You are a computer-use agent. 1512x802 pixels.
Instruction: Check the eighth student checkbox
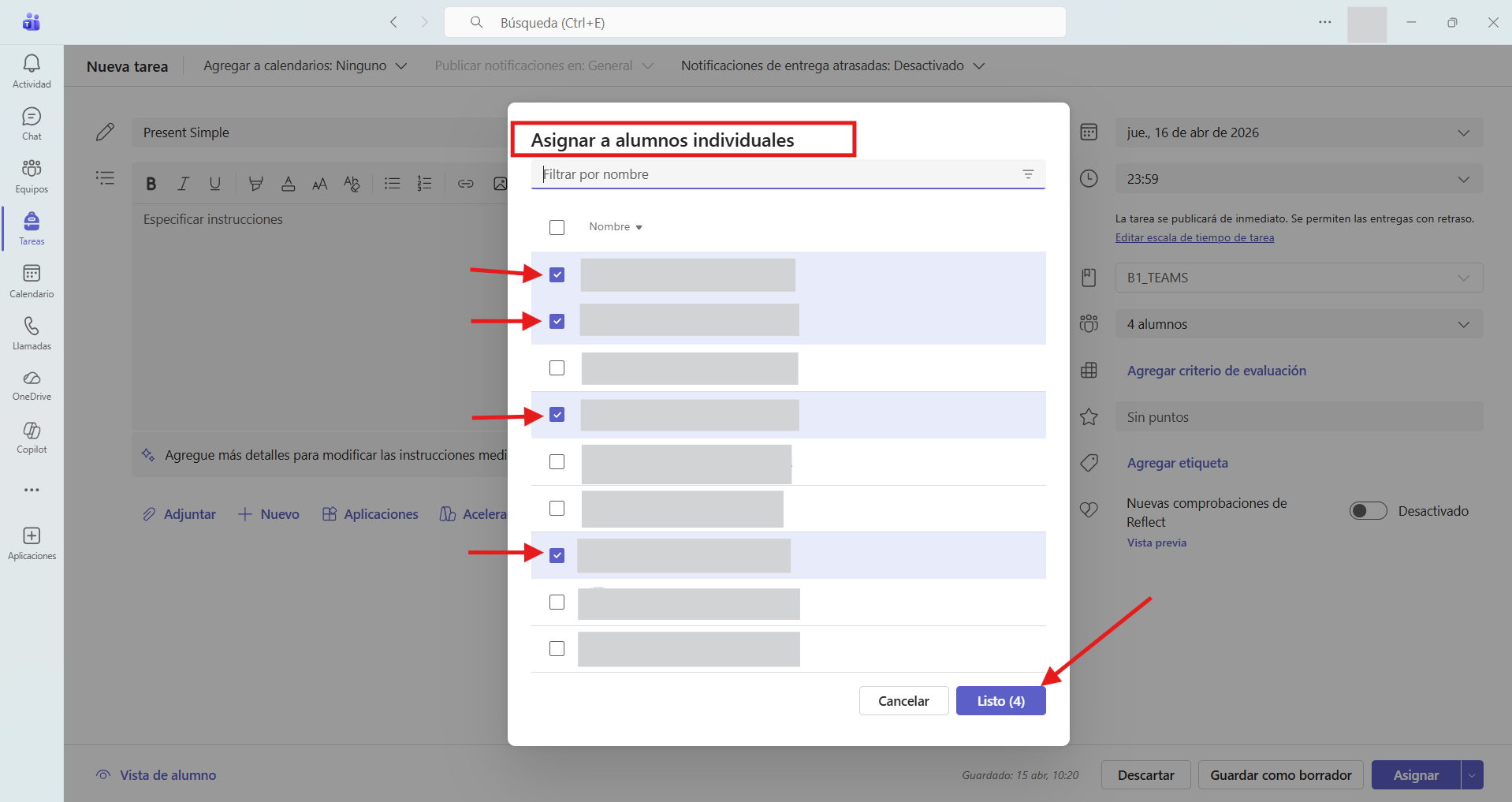pyautogui.click(x=557, y=602)
